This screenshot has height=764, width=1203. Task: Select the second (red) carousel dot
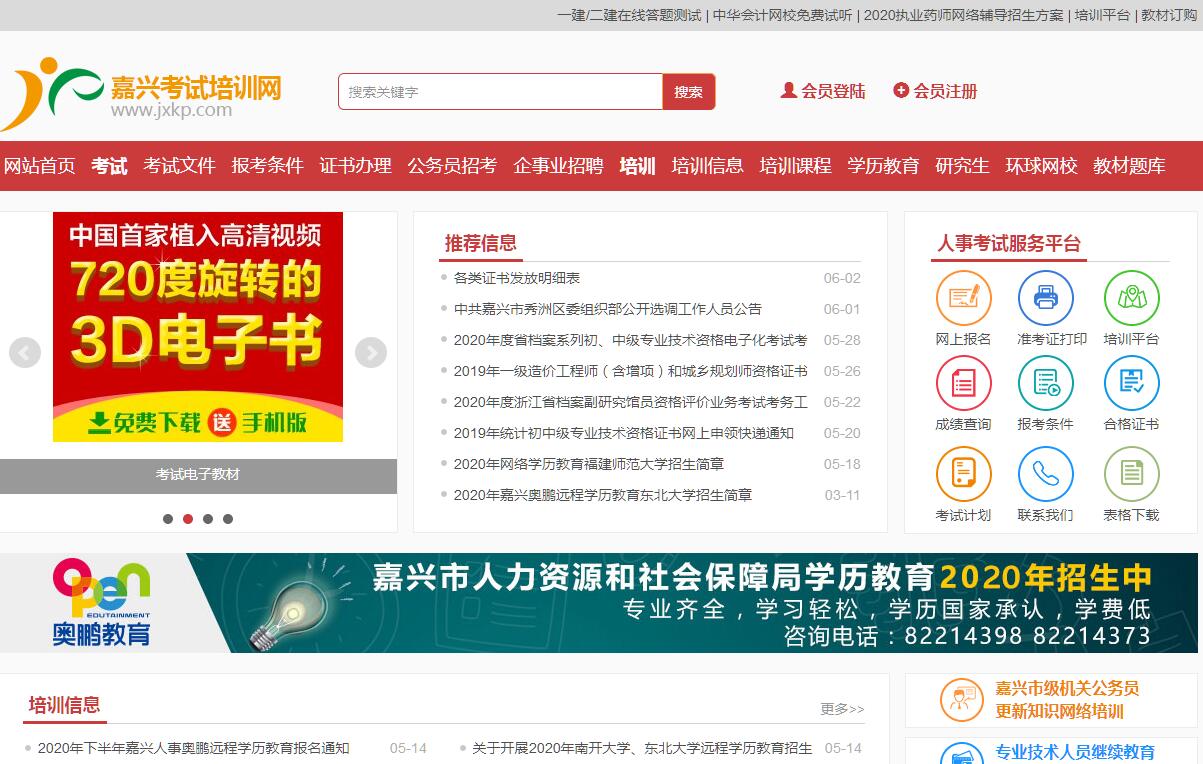coord(188,519)
